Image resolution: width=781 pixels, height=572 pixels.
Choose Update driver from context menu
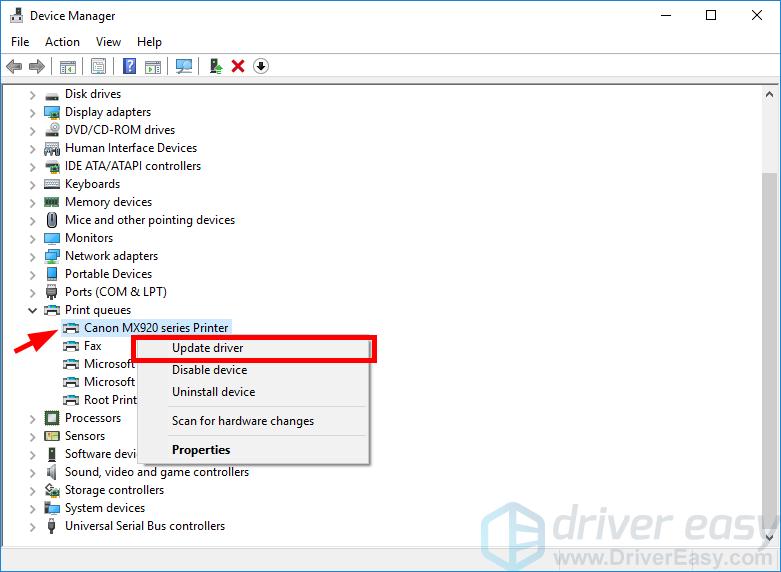coord(208,348)
